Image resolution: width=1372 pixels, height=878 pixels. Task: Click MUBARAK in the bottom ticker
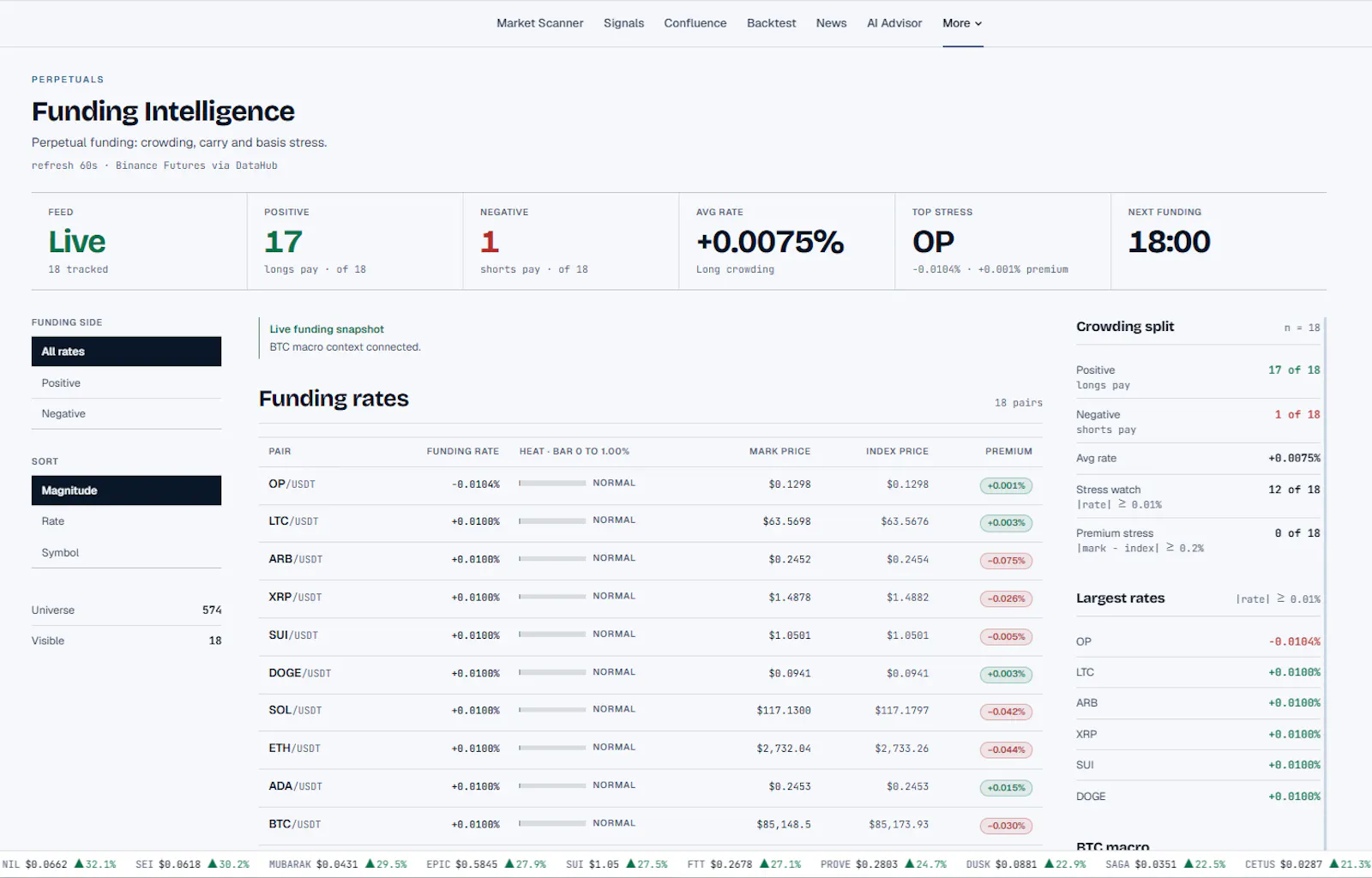pos(338,864)
